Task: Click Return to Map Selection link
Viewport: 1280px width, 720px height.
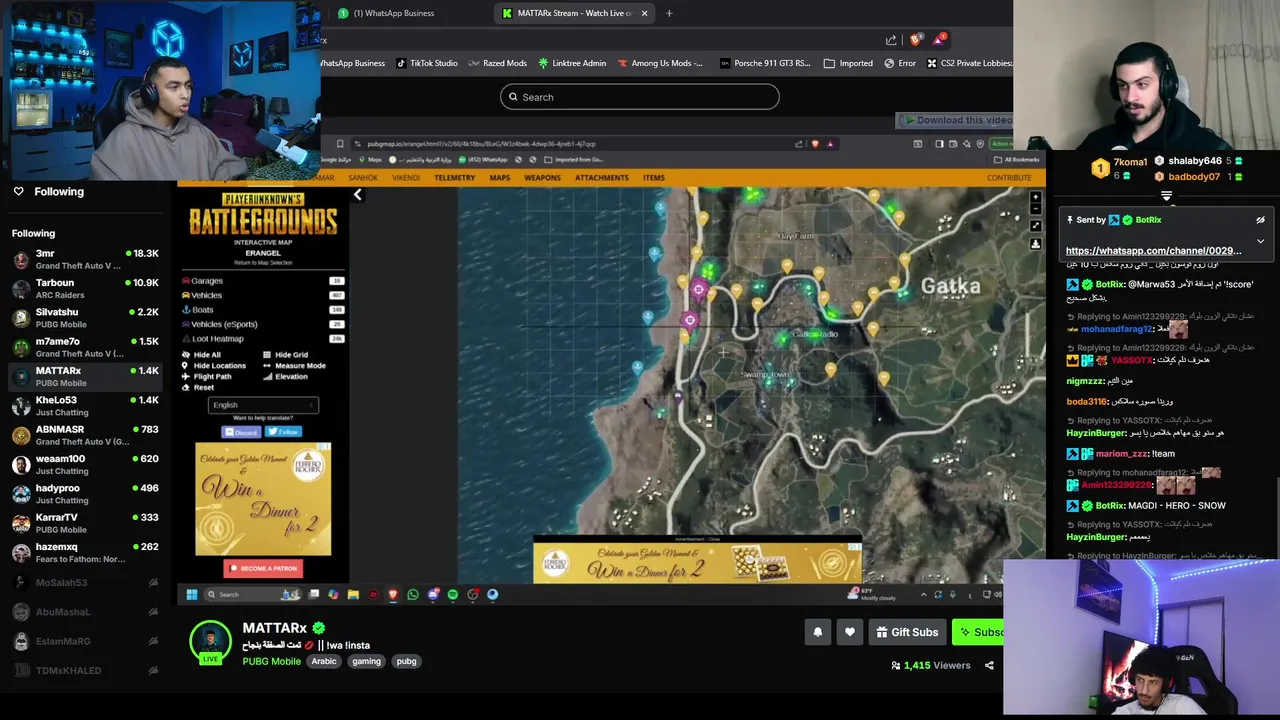Action: pyautogui.click(x=263, y=263)
